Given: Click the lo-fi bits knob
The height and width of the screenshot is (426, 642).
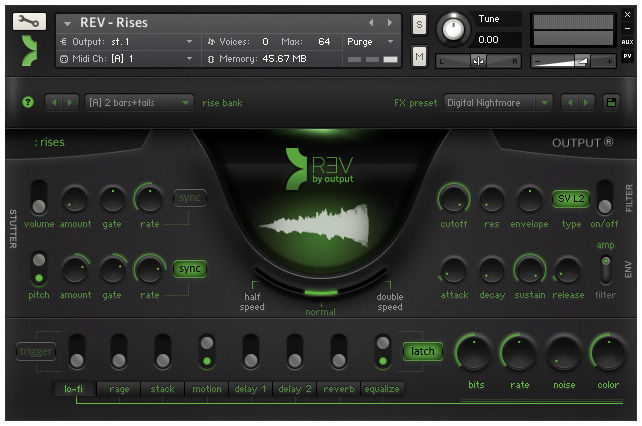Looking at the screenshot, I should (474, 353).
